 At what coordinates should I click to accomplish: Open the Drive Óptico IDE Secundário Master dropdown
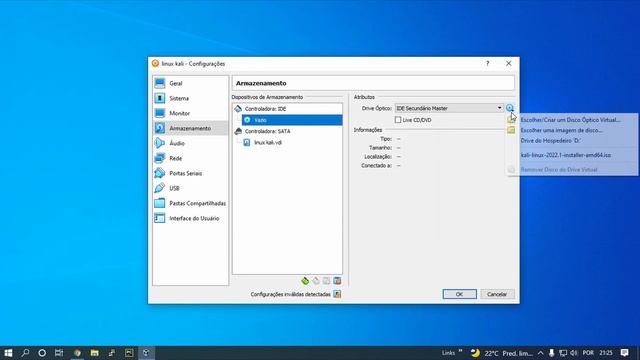[449, 108]
